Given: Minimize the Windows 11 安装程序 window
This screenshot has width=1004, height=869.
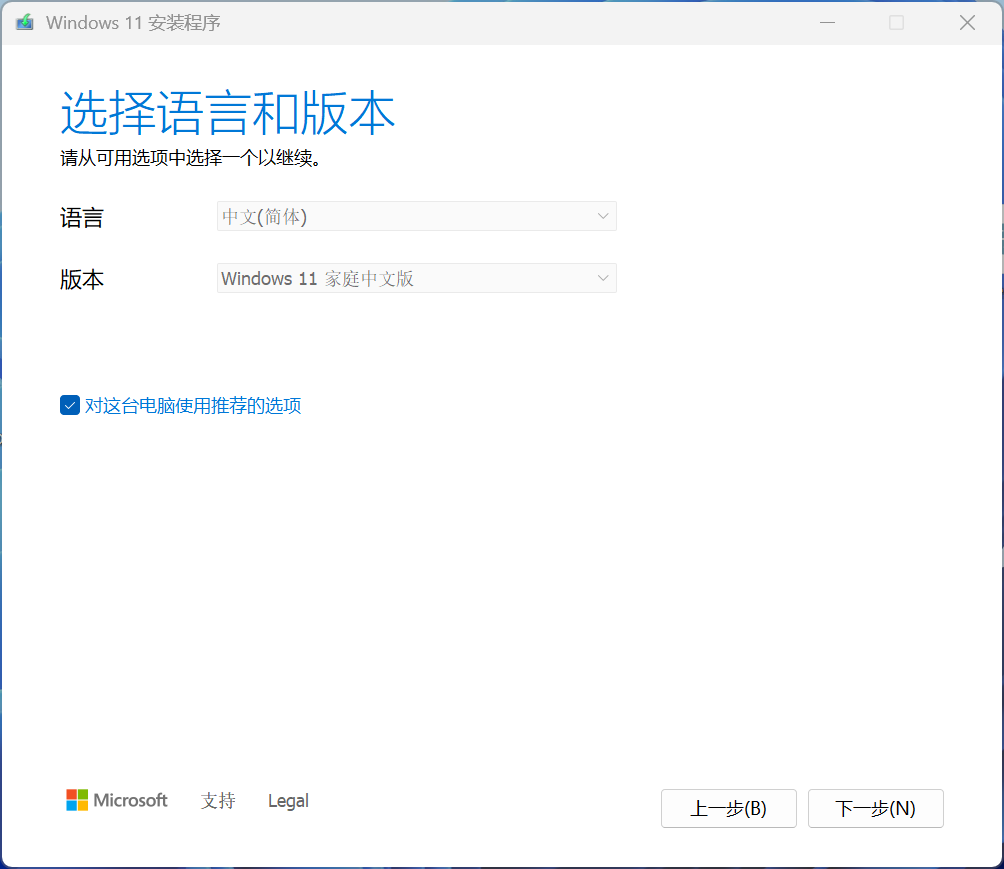Looking at the screenshot, I should pyautogui.click(x=827, y=22).
